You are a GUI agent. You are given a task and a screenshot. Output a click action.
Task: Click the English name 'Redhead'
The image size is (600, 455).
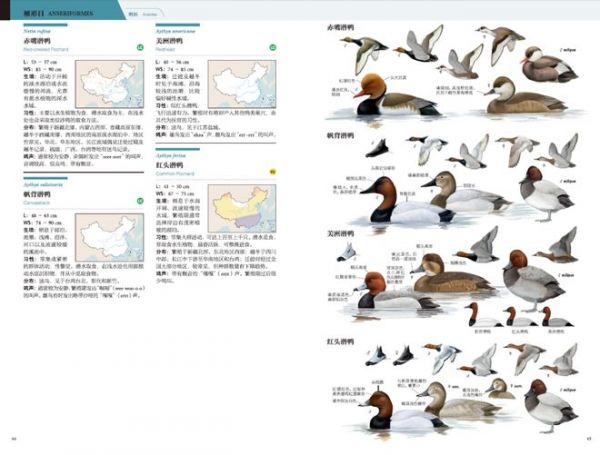(165, 49)
